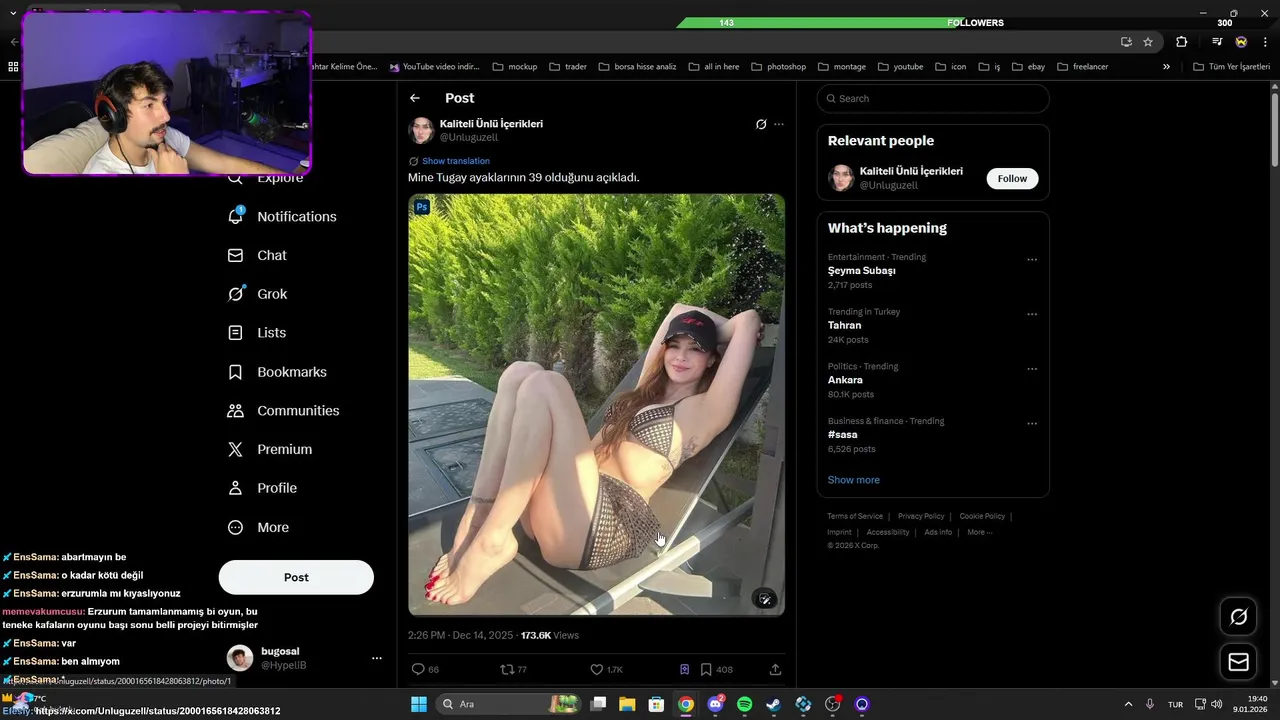Open Lists in the sidebar
The width and height of the screenshot is (1280, 720).
(257, 333)
